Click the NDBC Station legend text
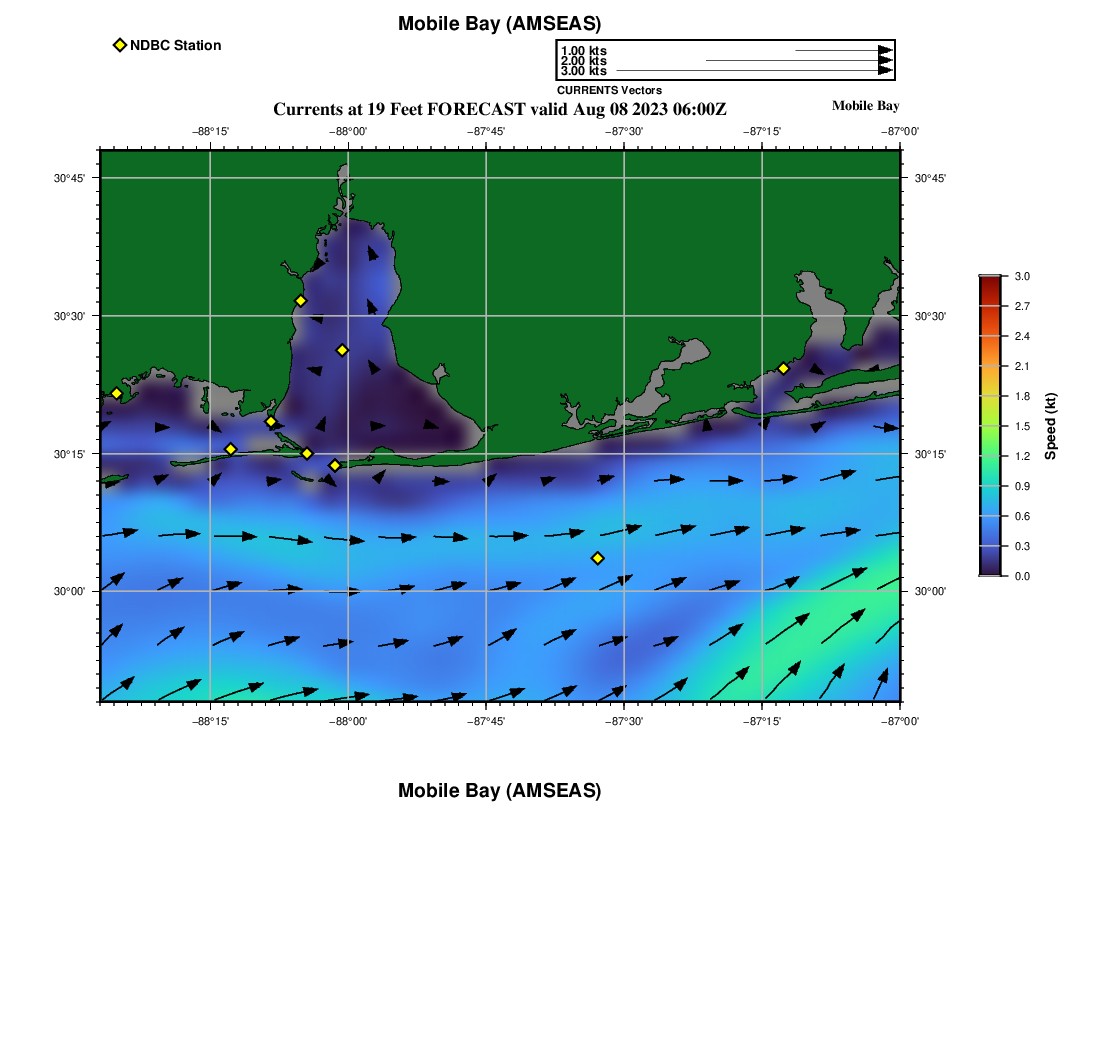The width and height of the screenshot is (1100, 1050). (175, 45)
